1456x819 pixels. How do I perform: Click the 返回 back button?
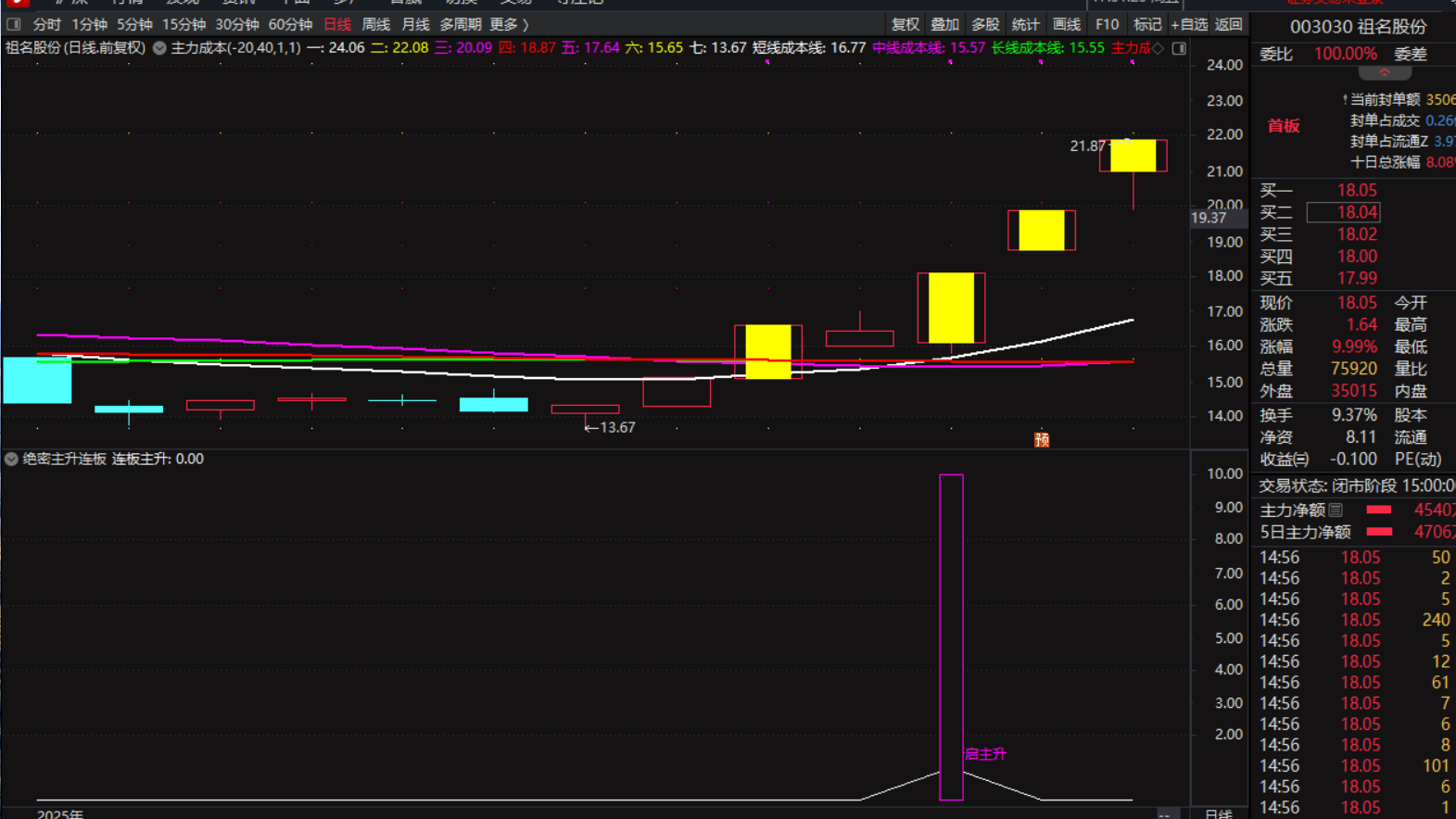click(x=1228, y=25)
